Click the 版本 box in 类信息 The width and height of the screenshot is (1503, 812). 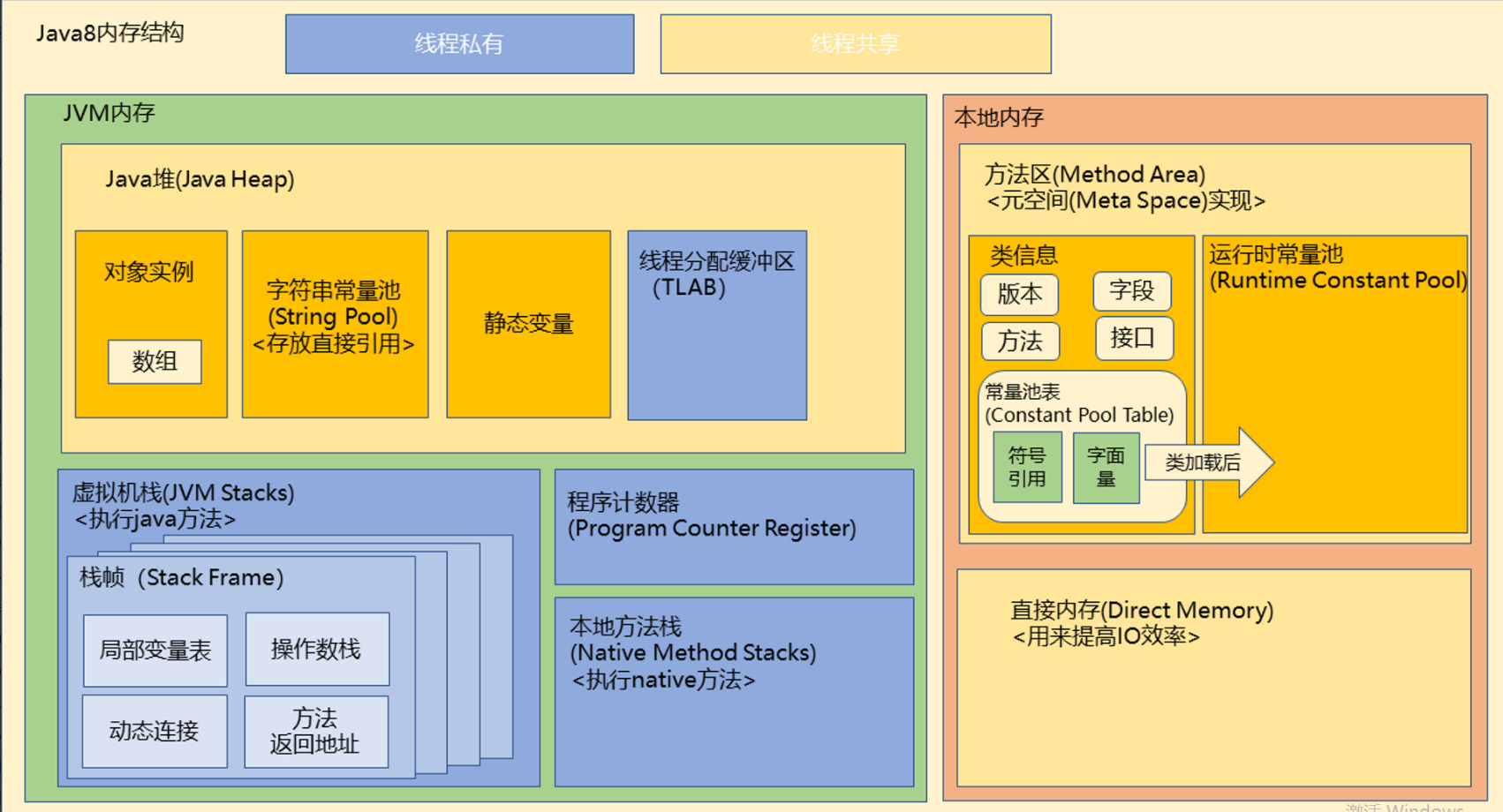pos(1019,294)
